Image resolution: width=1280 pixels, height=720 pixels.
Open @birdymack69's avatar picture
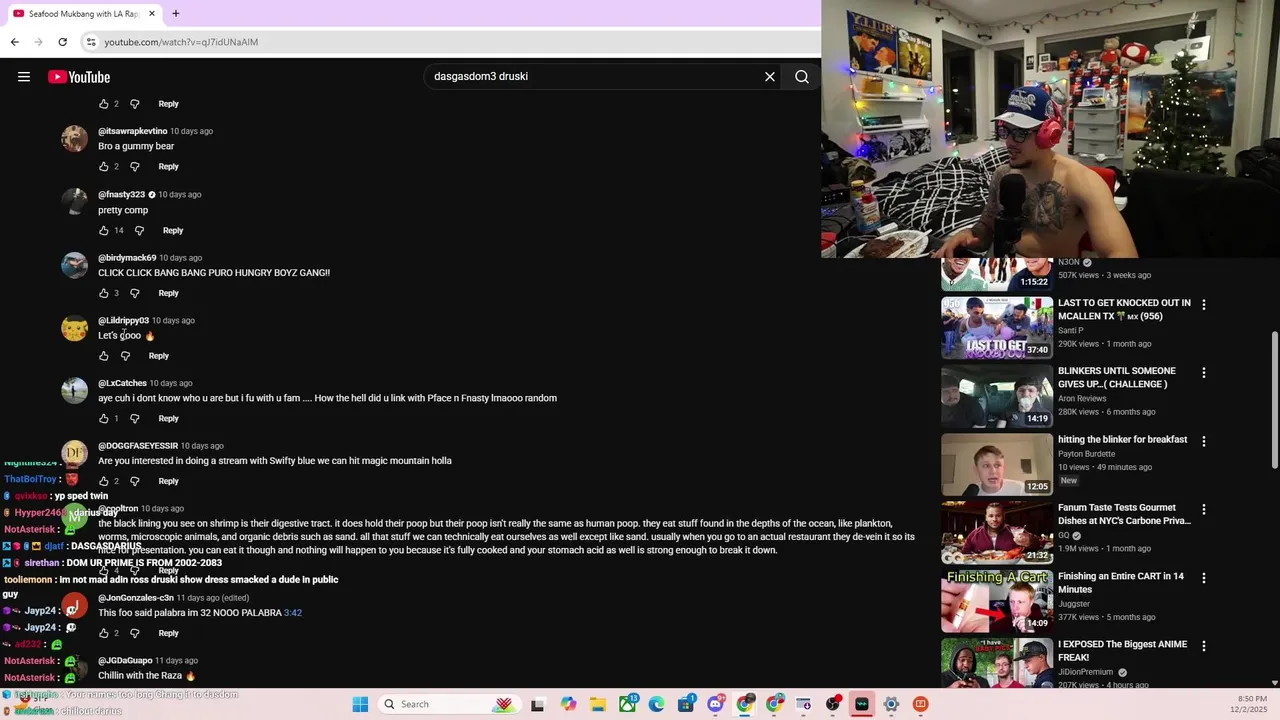pos(74,265)
